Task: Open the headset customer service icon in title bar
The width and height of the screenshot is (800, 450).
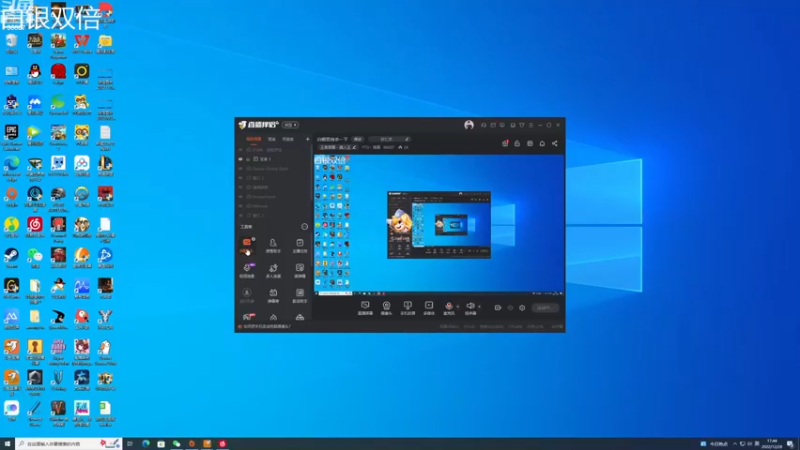Action: pos(483,125)
